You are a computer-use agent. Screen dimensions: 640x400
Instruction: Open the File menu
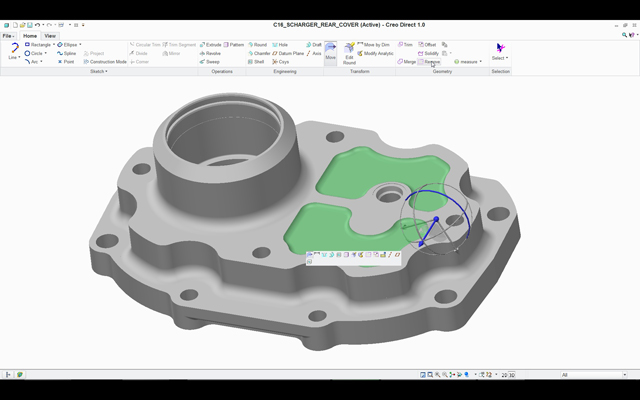point(8,35)
